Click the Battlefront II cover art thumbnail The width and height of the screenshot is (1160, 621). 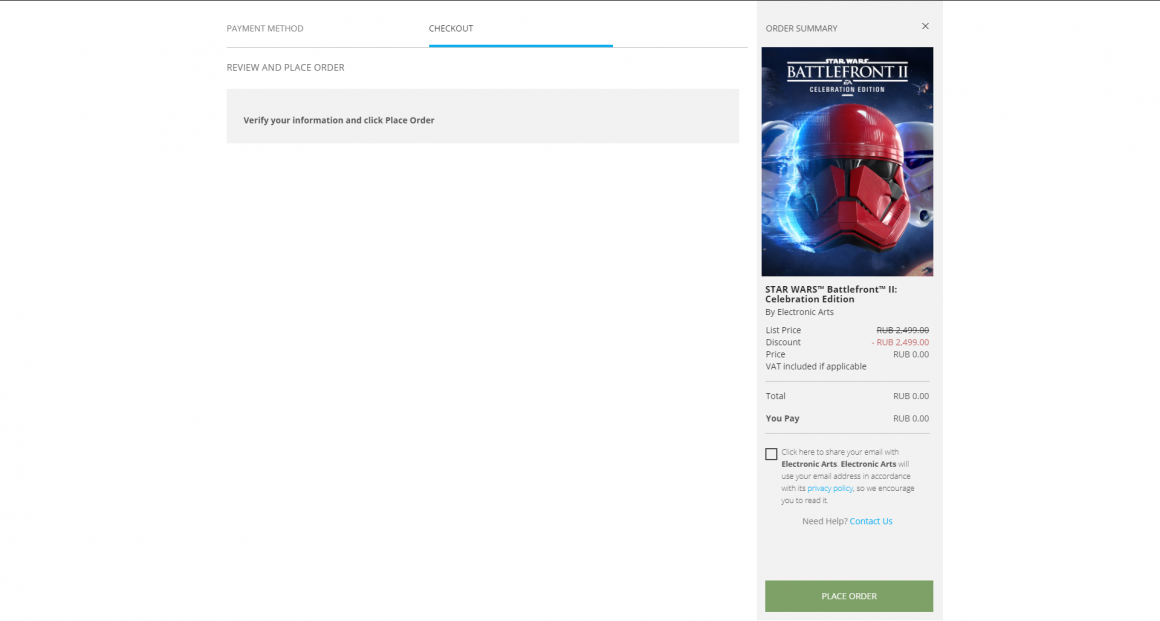(847, 162)
